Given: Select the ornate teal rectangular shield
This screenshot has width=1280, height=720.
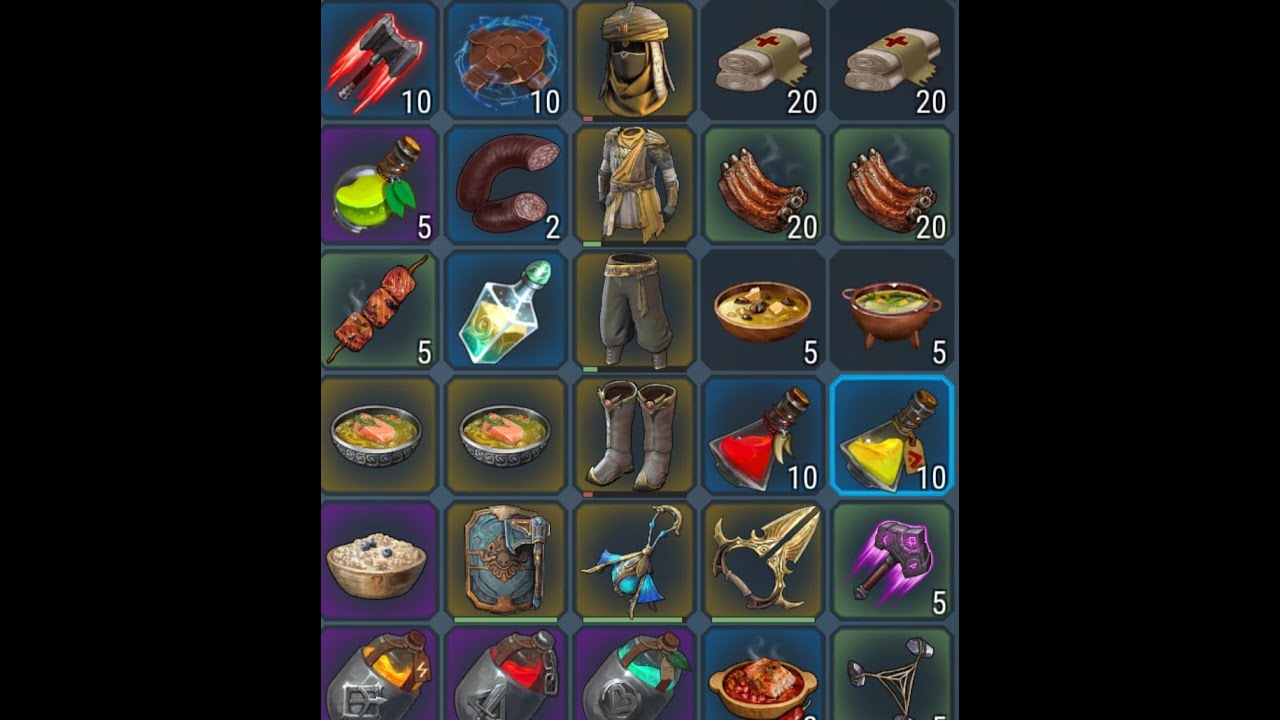Looking at the screenshot, I should [x=505, y=560].
